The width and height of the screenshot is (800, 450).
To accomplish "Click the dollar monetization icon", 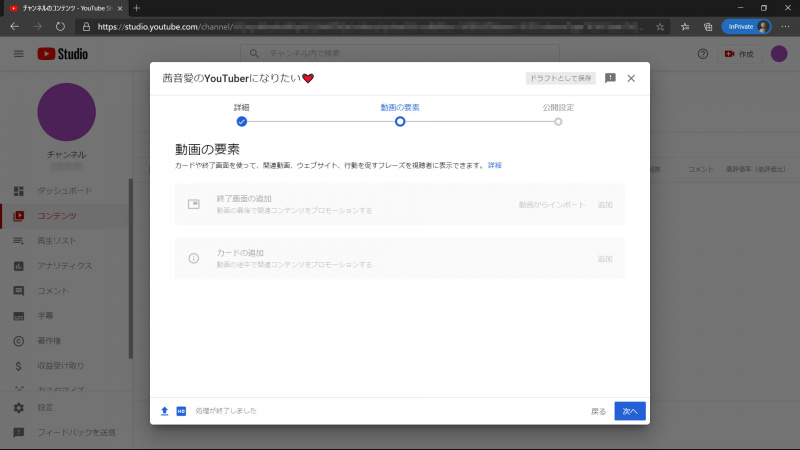I will pyautogui.click(x=18, y=366).
